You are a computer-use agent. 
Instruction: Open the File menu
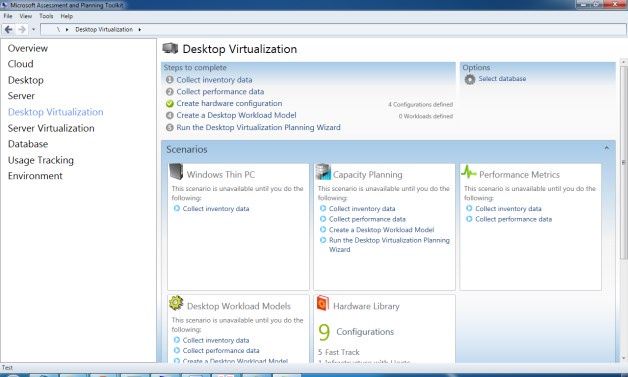(8, 16)
